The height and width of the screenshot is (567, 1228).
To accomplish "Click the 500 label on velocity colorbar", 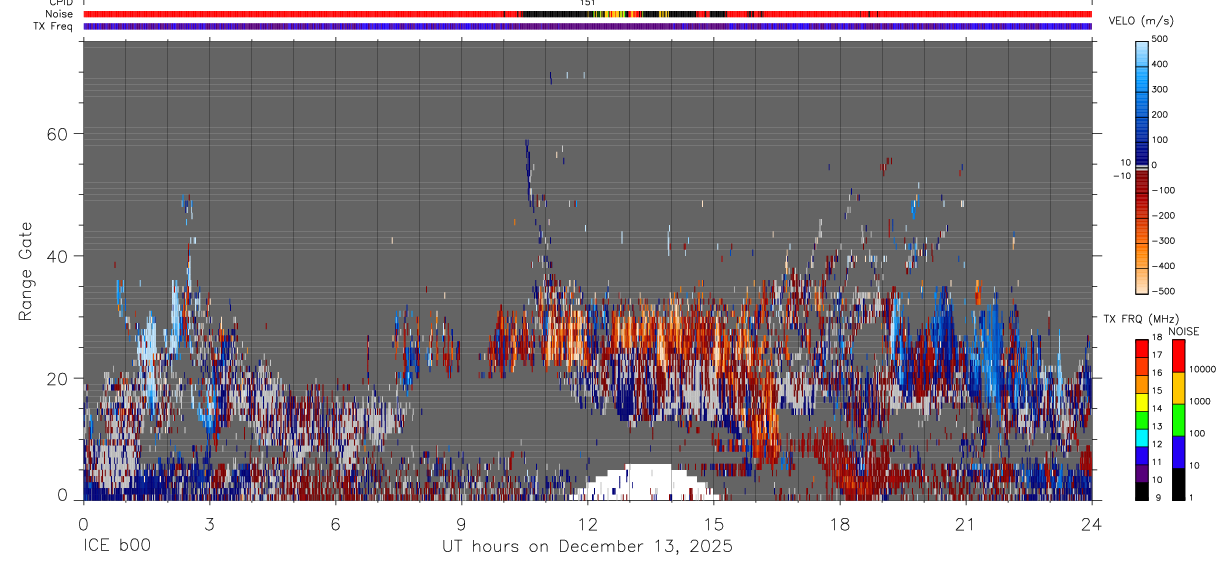I will pyautogui.click(x=1160, y=39).
